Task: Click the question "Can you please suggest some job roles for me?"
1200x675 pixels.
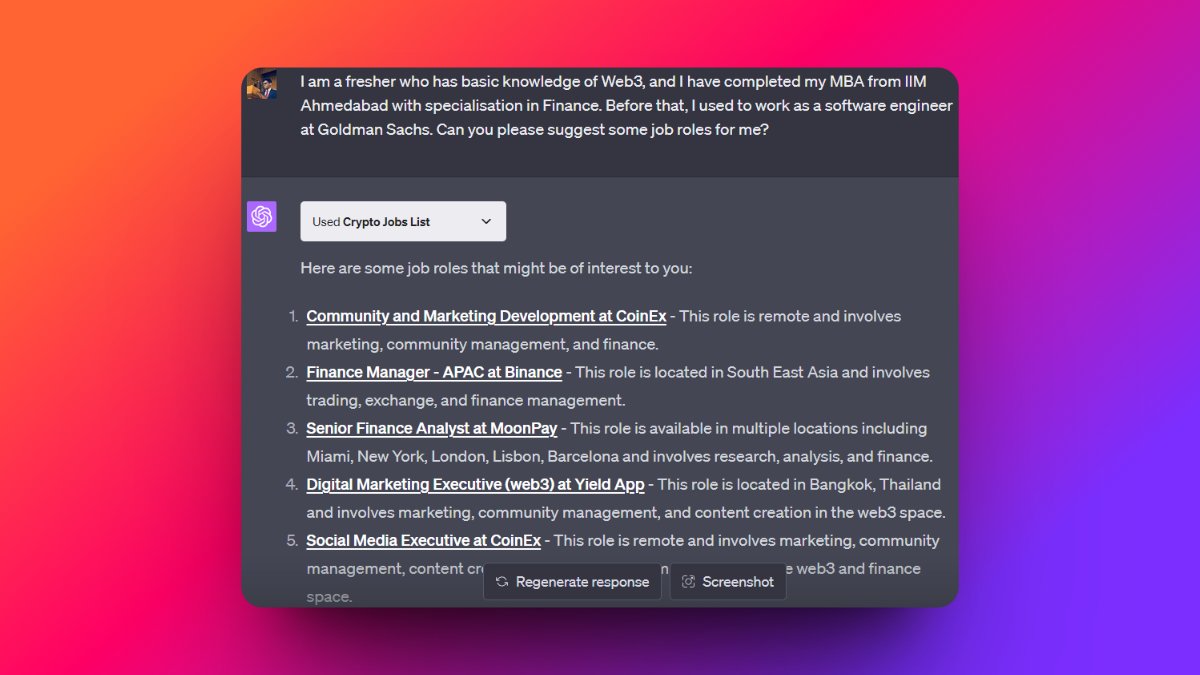Action: tap(602, 129)
